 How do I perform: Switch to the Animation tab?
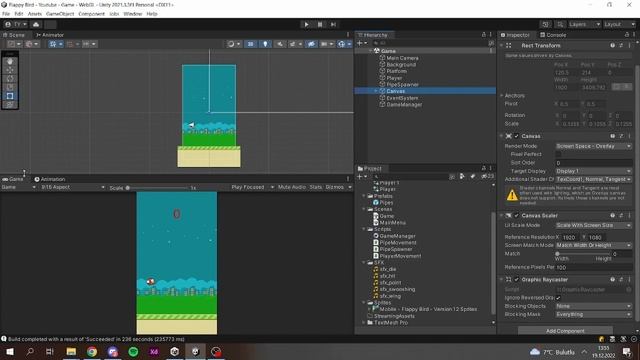coord(49,179)
